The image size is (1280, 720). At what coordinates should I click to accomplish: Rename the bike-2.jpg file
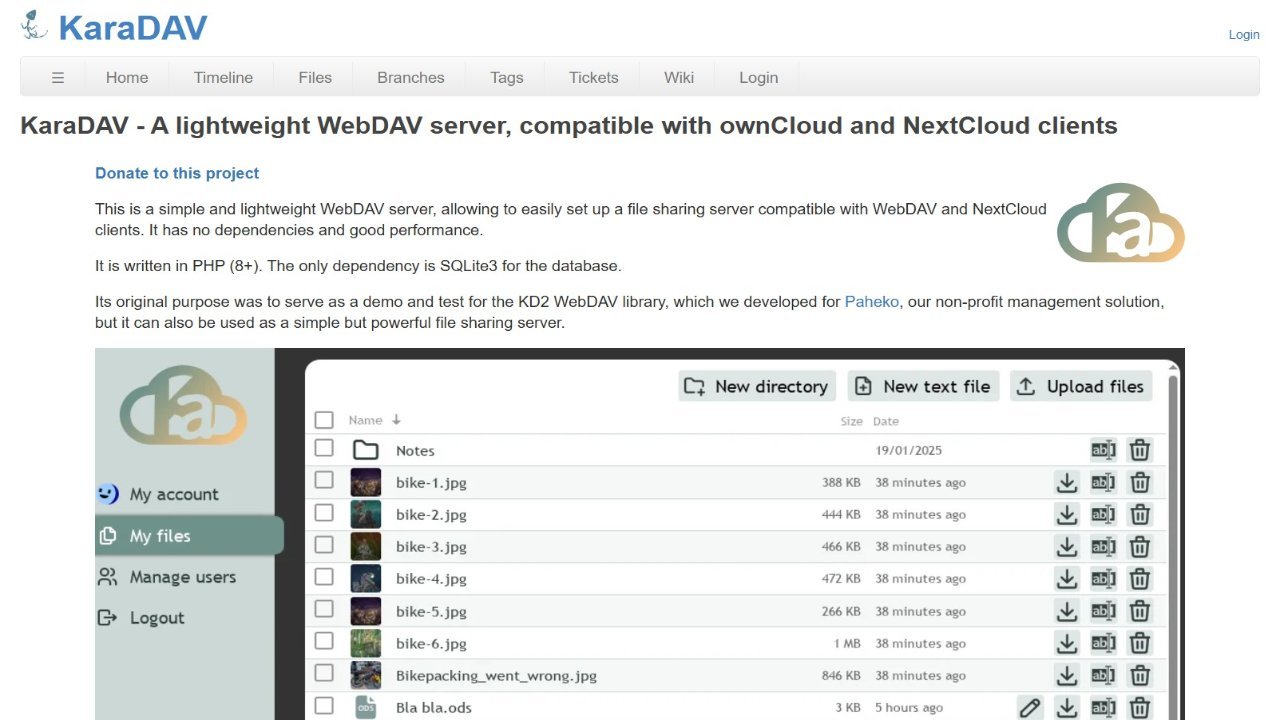[1103, 515]
